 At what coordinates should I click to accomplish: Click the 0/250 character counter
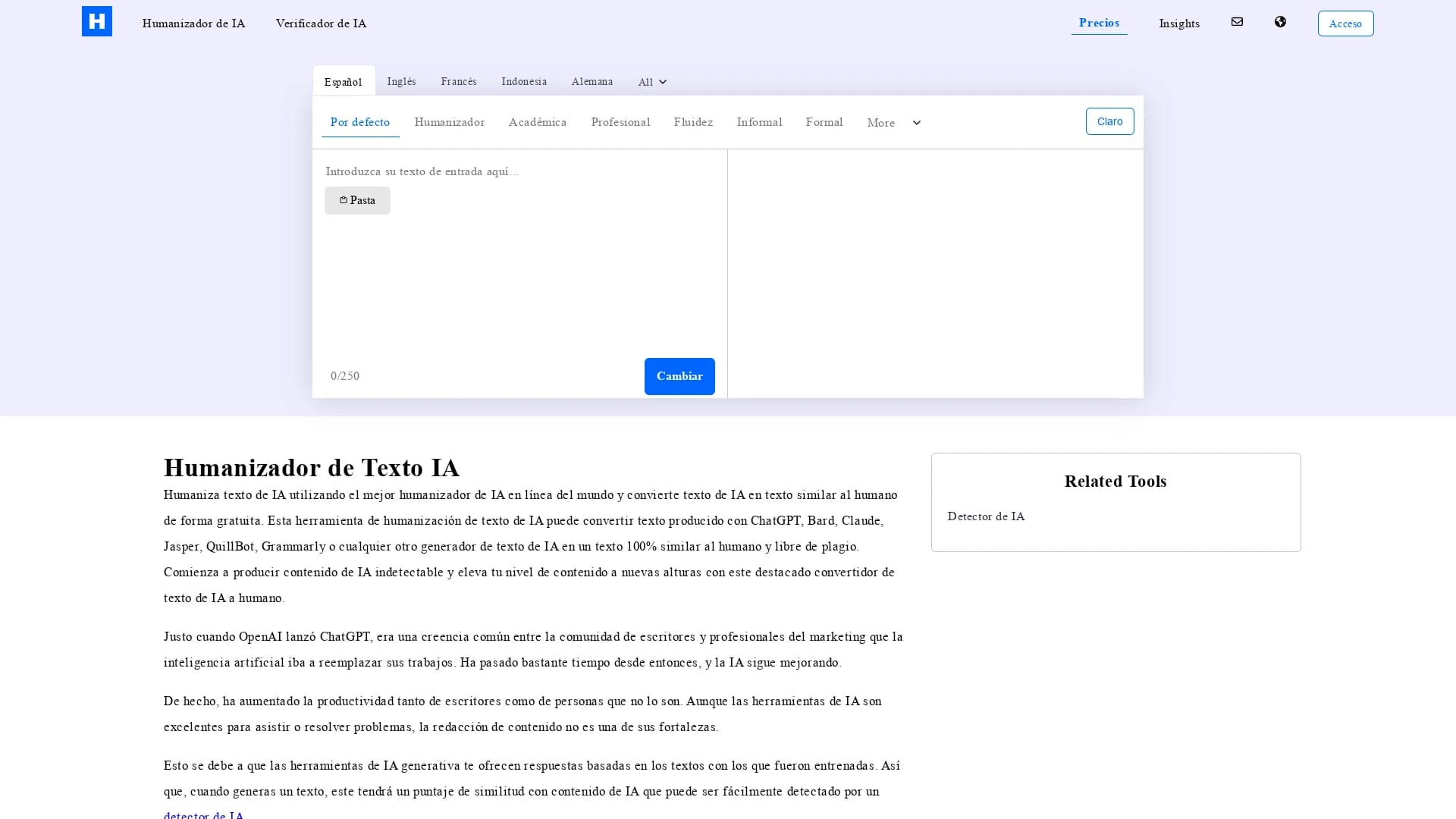(345, 376)
